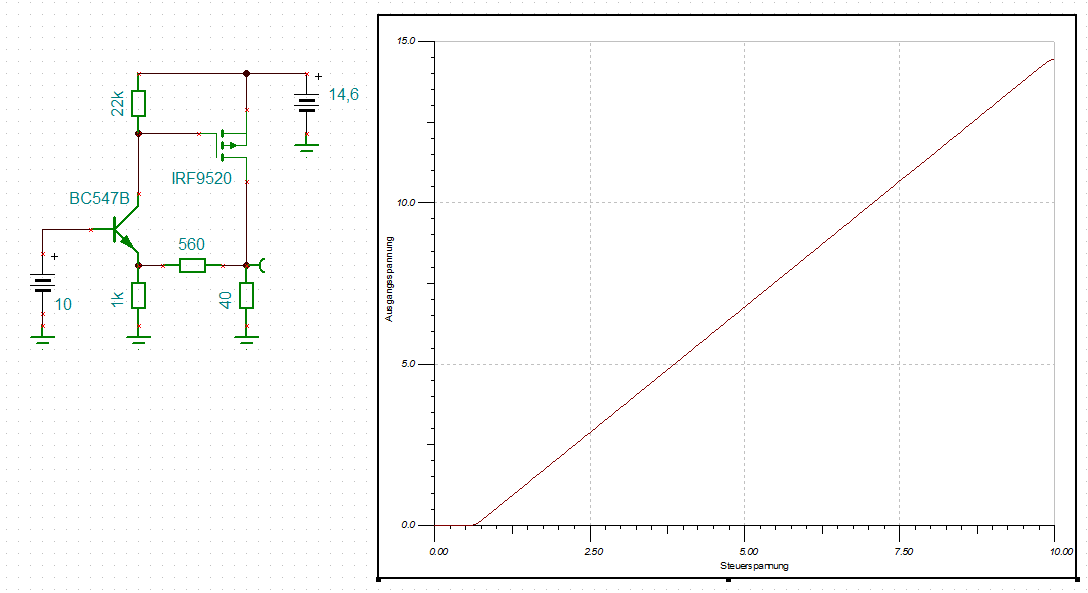The image size is (1088, 593).
Task: Click the ground symbol under the 14,6 battery
Action: [x=307, y=148]
